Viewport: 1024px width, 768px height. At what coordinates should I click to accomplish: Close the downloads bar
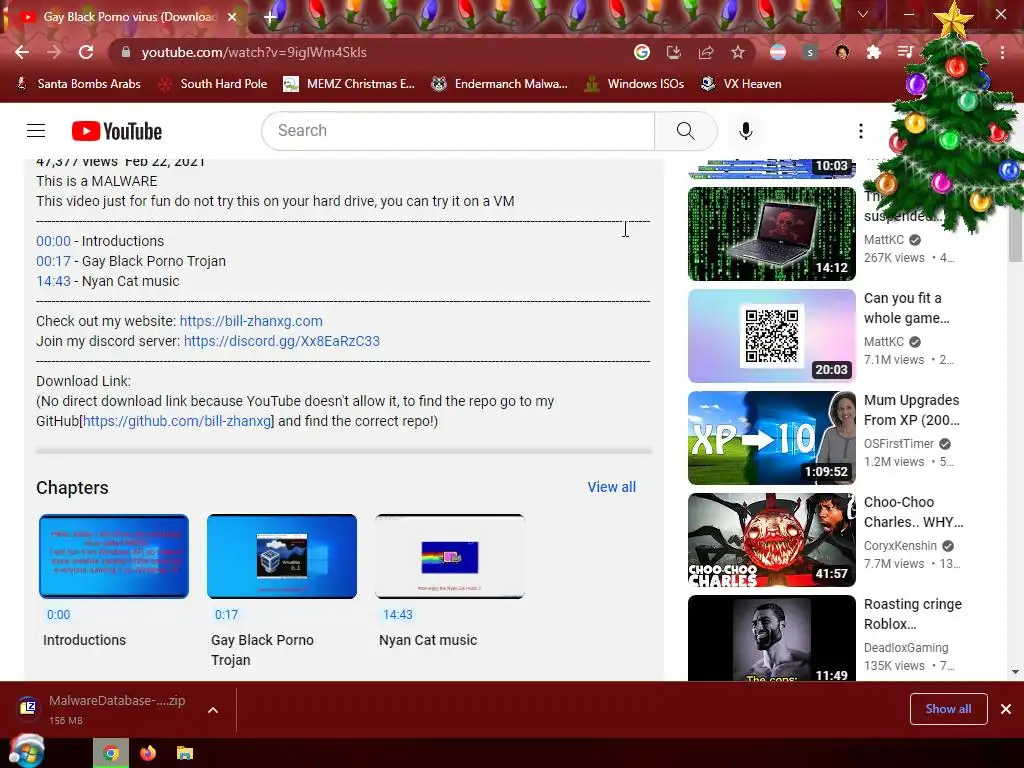coord(1006,709)
